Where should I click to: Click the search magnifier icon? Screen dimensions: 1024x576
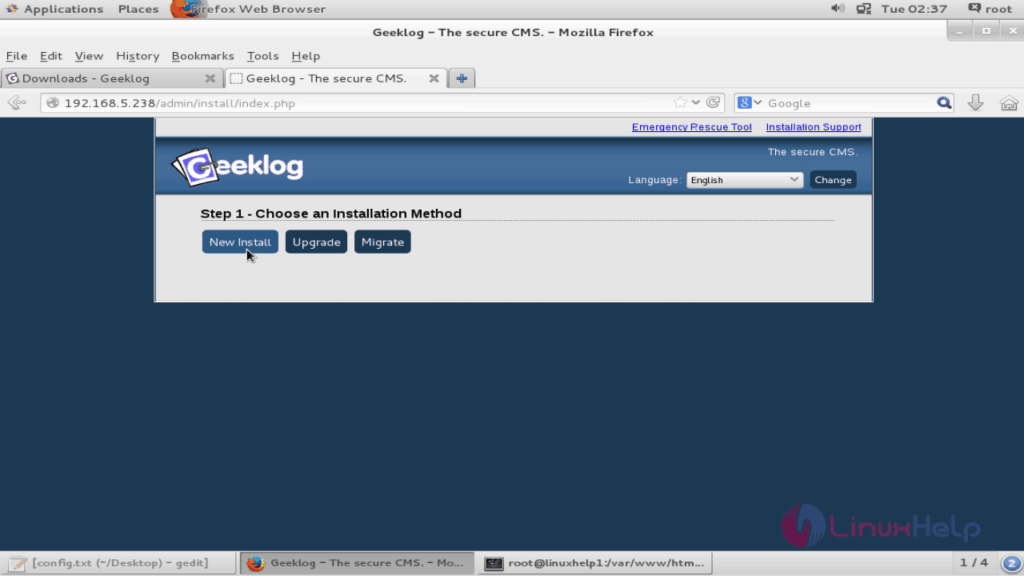point(944,103)
